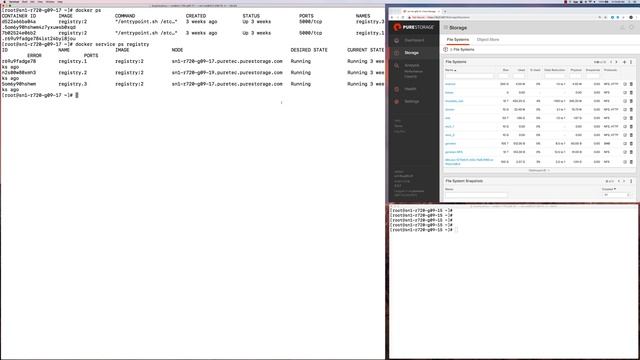Viewport: 640px width, 360px height.
Task: Click the last long file system name link
Action: [469, 162]
